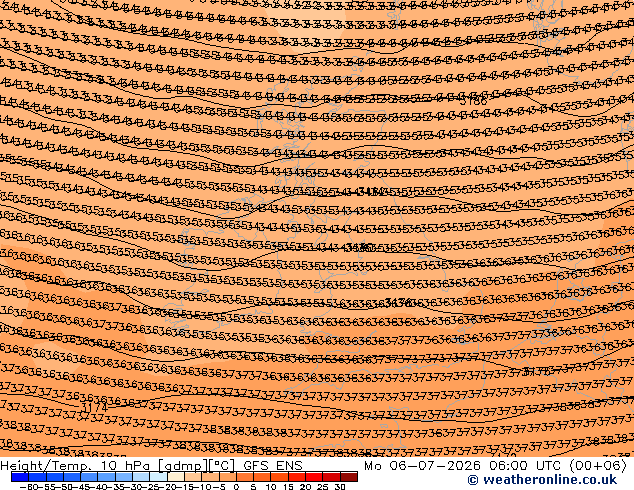Click the legend value '25'
This screenshot has width=634, height=490.
[322, 486]
